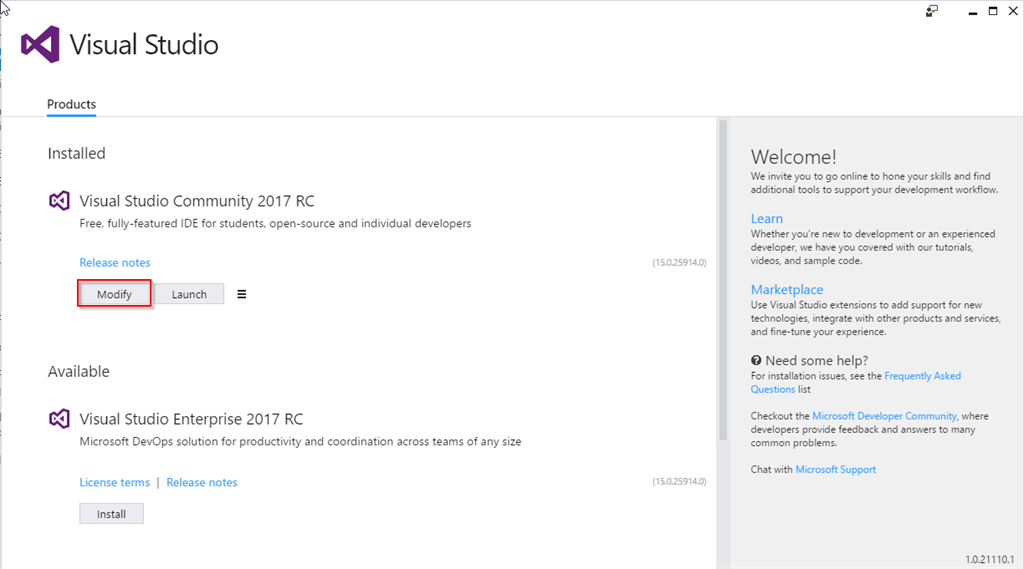
Task: Open the hamburger menu beside Launch
Action: pyautogui.click(x=242, y=294)
